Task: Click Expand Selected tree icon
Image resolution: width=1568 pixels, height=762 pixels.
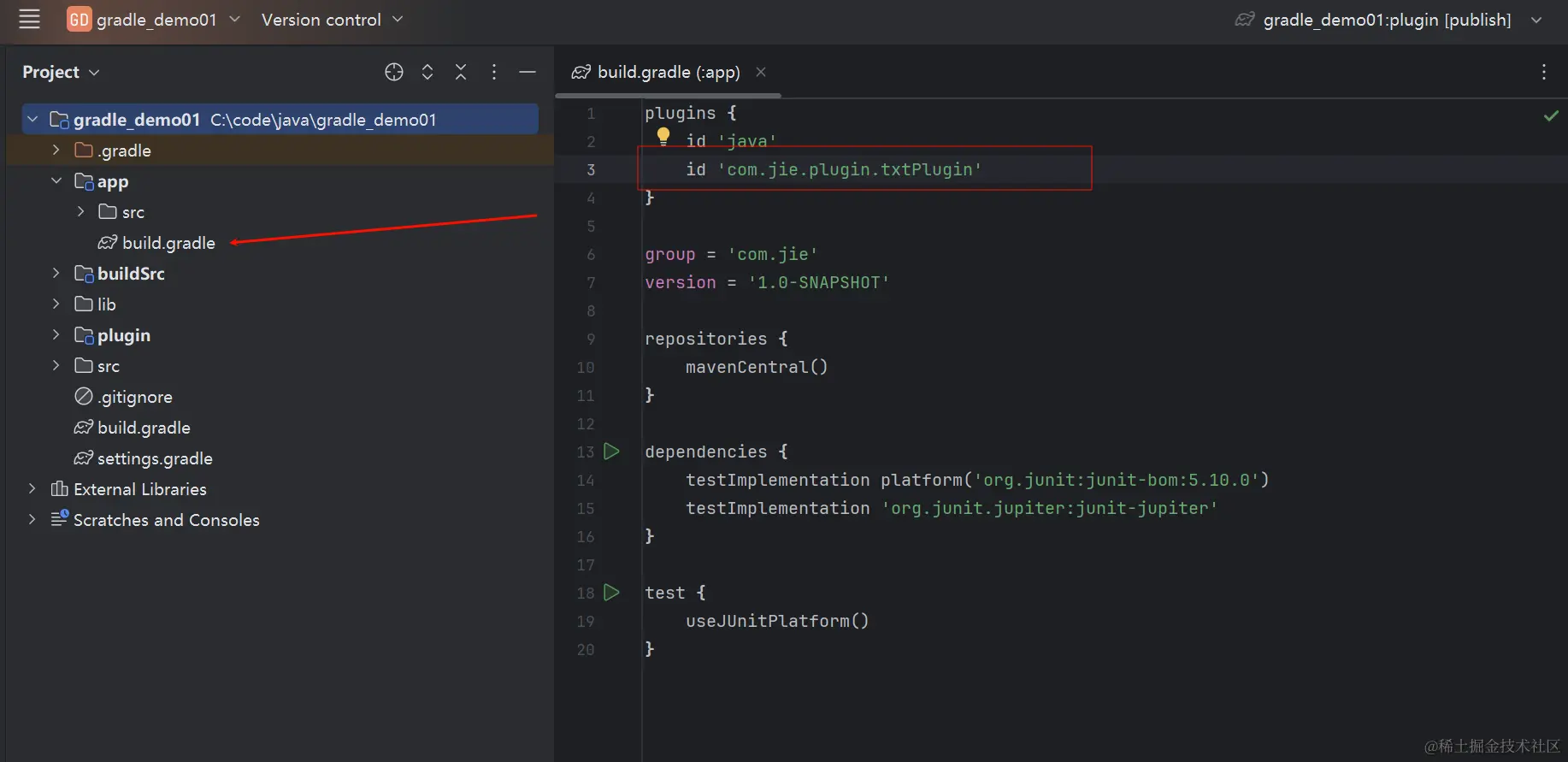Action: (x=427, y=72)
